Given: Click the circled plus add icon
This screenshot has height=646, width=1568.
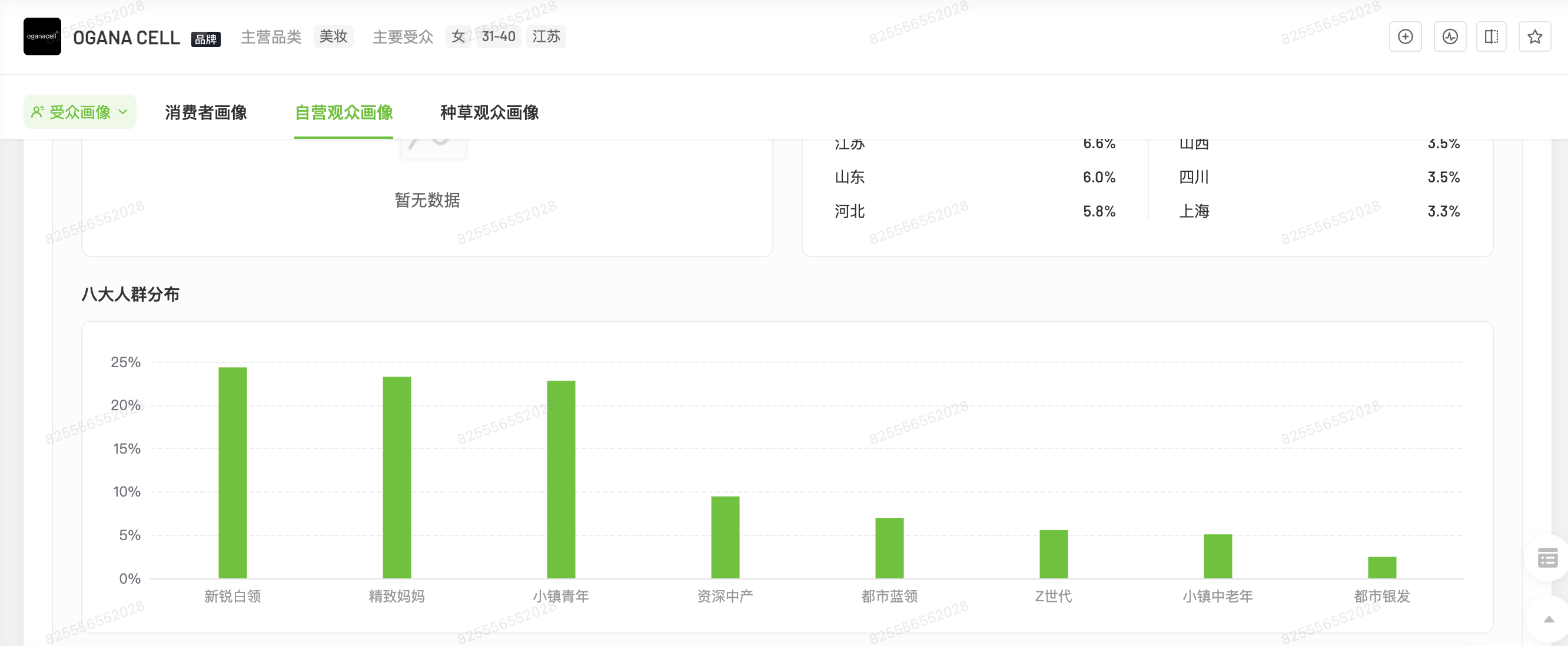Looking at the screenshot, I should click(x=1405, y=37).
